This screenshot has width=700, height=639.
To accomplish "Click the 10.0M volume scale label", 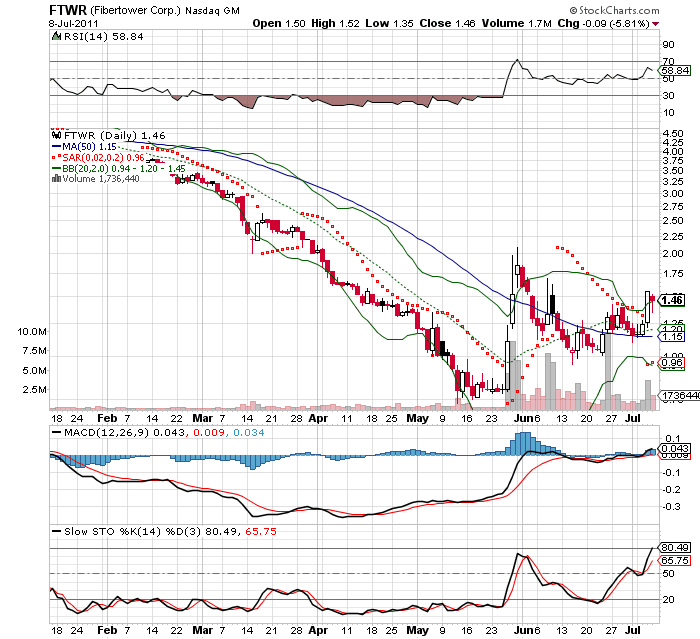I will click(x=32, y=331).
